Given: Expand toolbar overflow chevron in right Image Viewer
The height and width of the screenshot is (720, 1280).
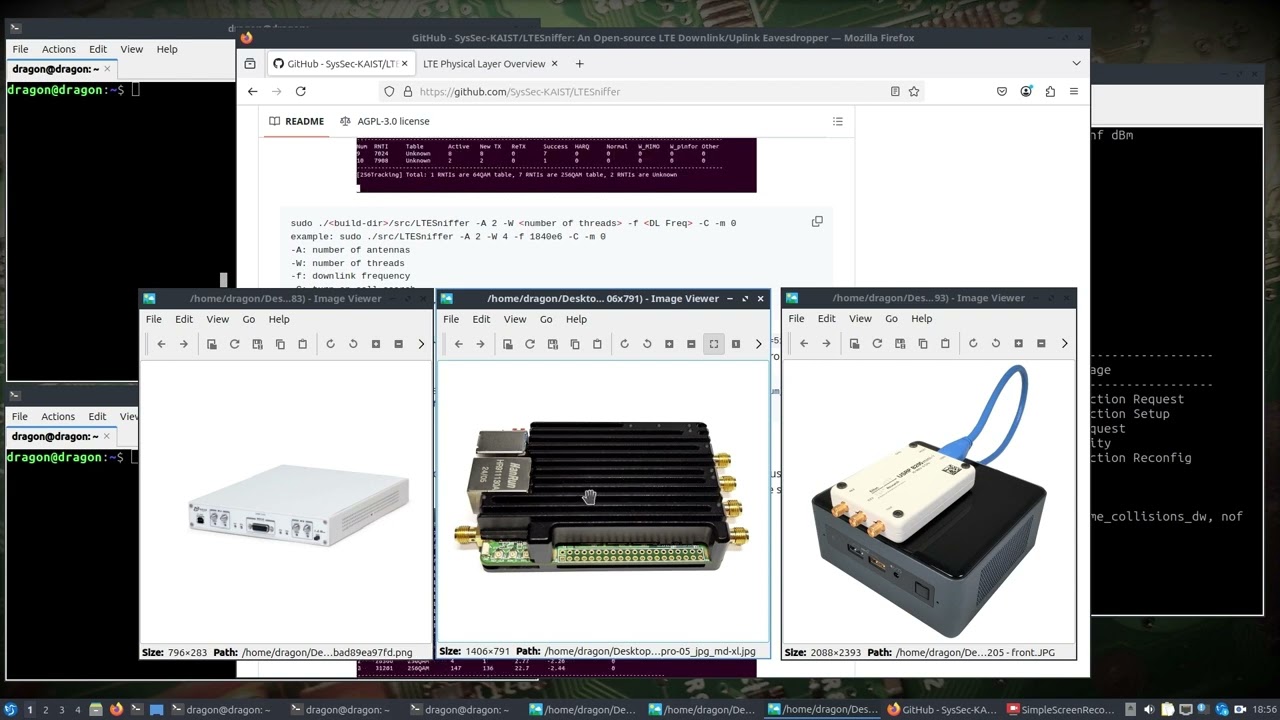Looking at the screenshot, I should pos(1064,344).
